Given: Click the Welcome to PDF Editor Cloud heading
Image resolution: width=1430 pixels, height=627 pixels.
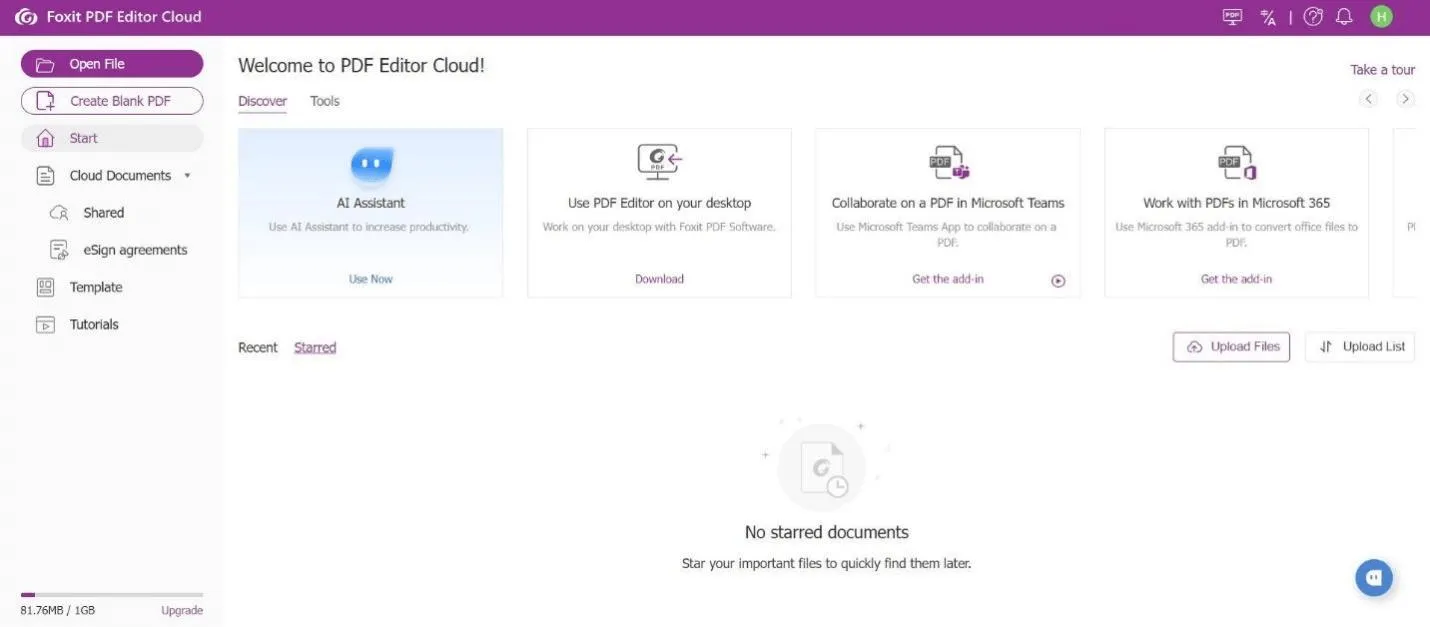Looking at the screenshot, I should (x=361, y=66).
